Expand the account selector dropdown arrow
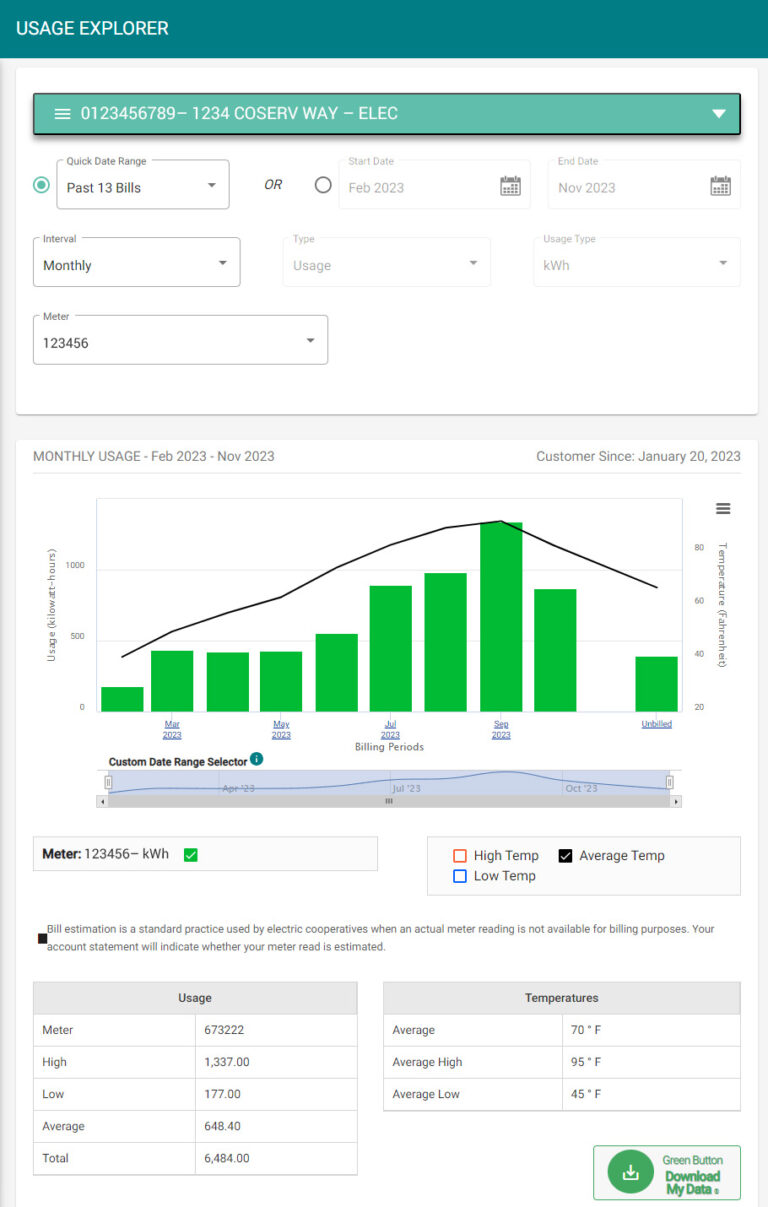This screenshot has width=768, height=1207. pyautogui.click(x=718, y=114)
